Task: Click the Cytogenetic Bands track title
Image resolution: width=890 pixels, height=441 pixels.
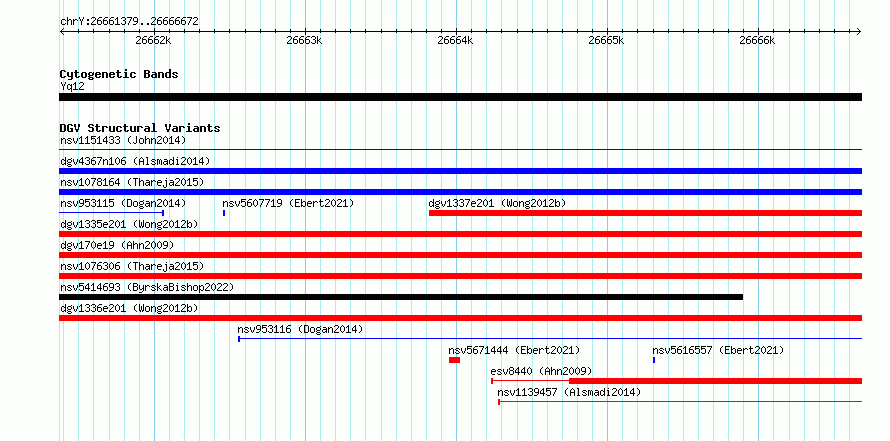Action: coord(119,74)
